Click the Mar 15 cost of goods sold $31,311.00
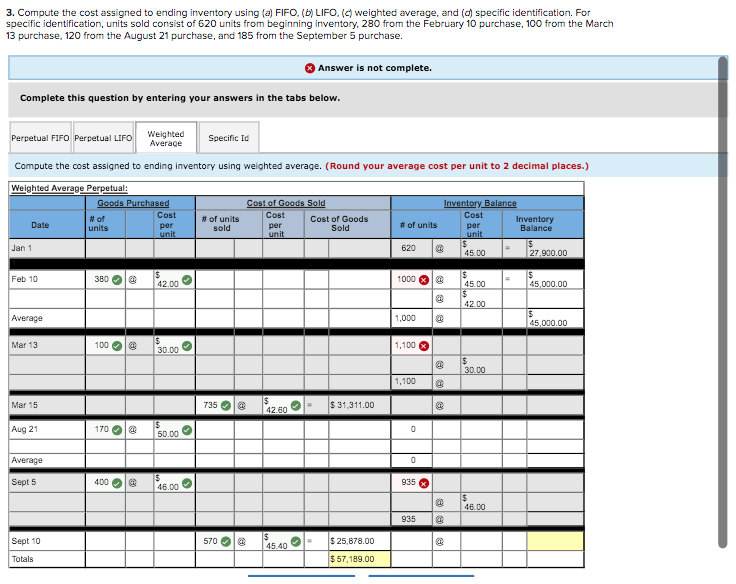 coord(360,405)
